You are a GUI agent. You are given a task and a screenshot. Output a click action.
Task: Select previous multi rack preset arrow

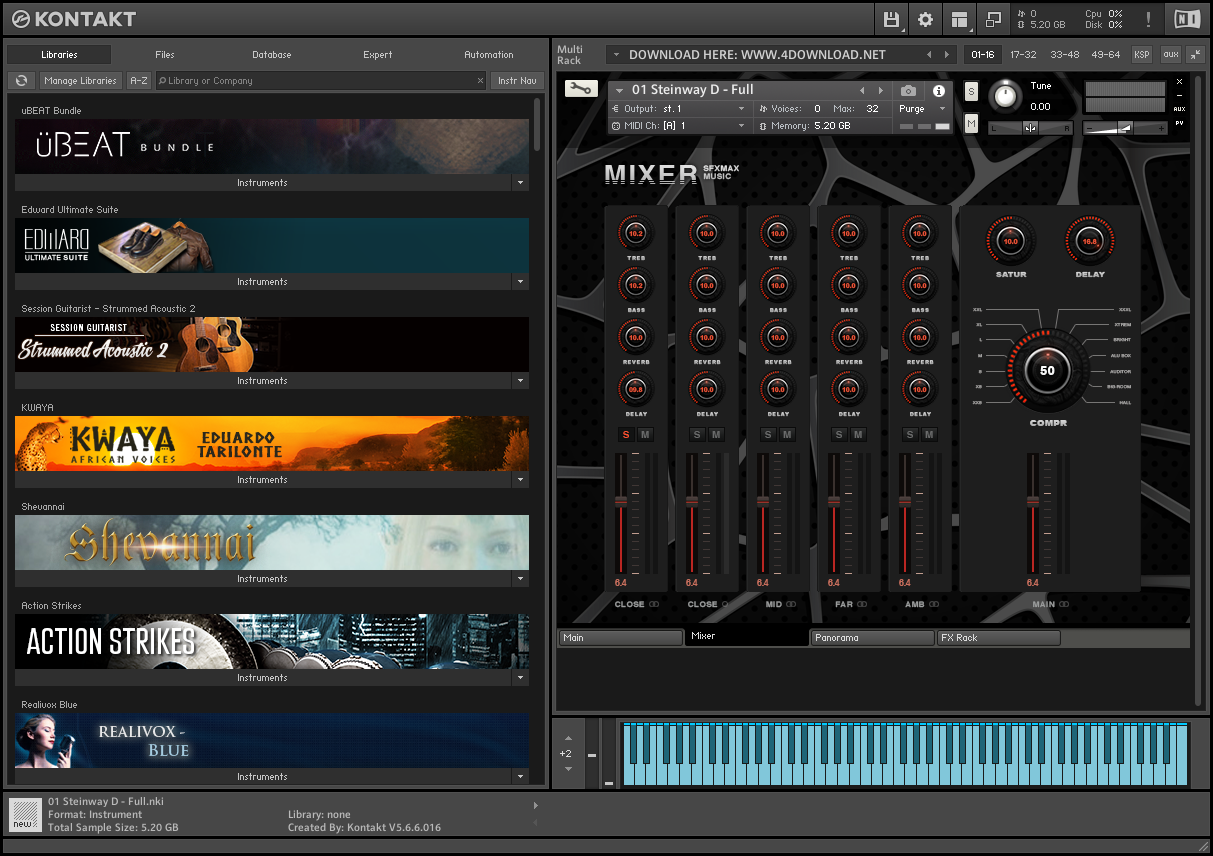click(929, 55)
